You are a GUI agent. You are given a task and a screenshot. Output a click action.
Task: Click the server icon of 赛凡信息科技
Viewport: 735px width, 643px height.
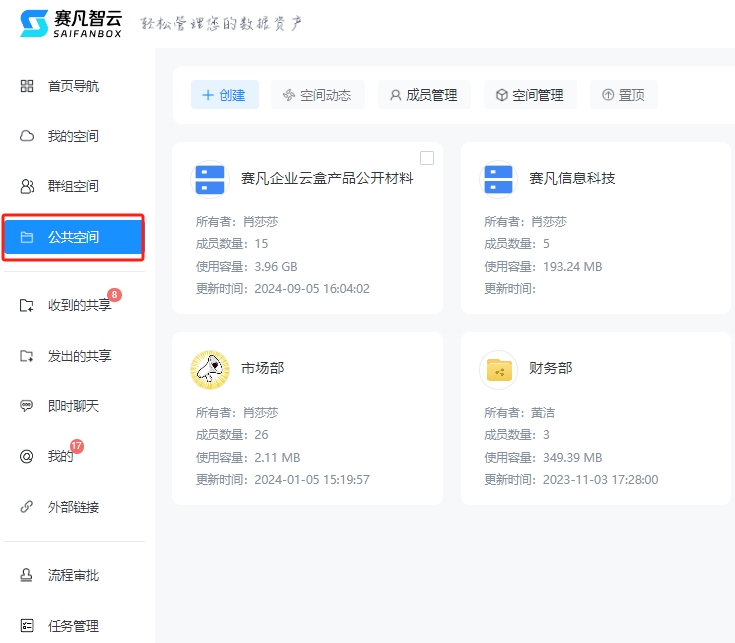[x=498, y=179]
